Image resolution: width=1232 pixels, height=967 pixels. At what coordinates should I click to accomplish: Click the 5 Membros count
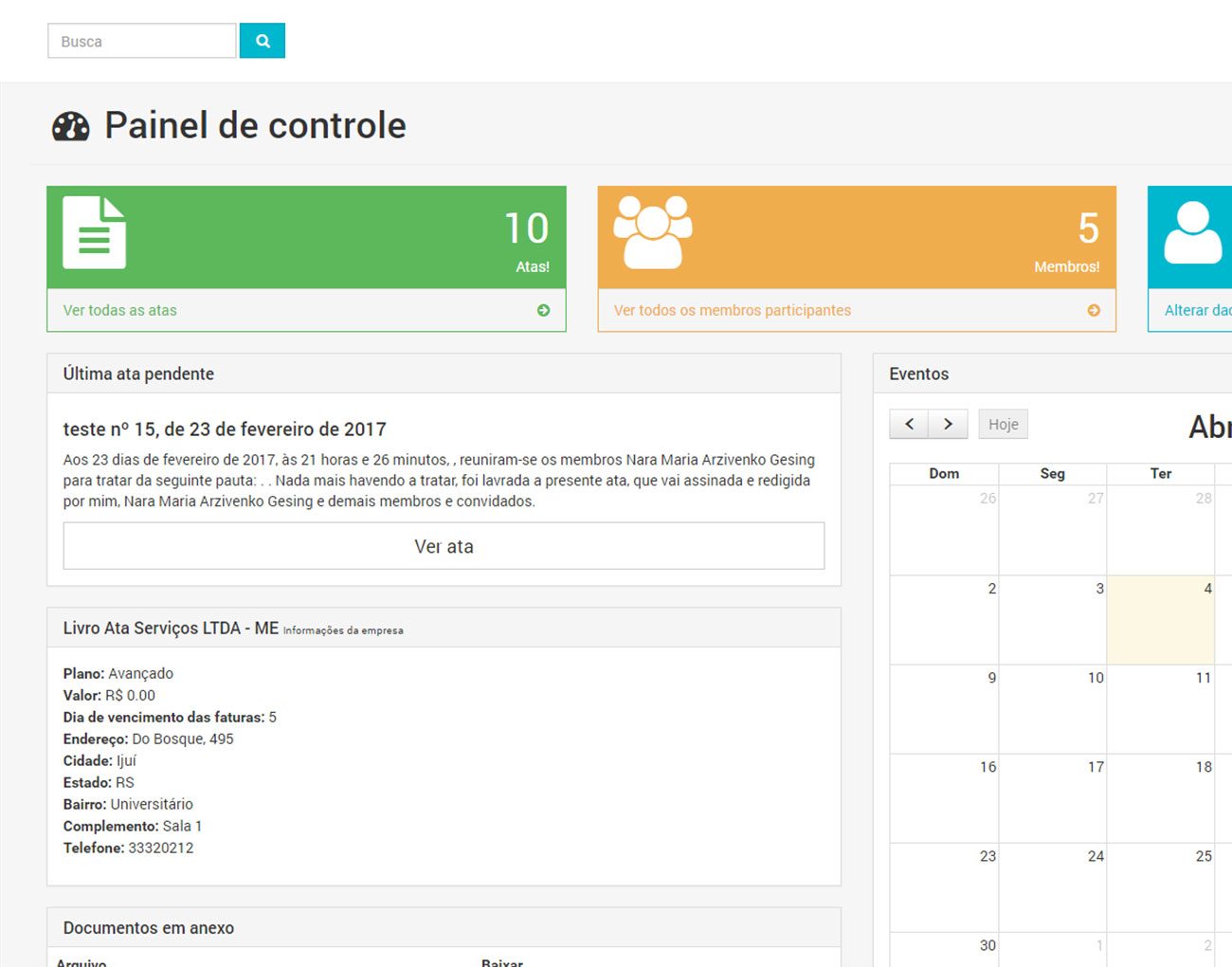1088,228
